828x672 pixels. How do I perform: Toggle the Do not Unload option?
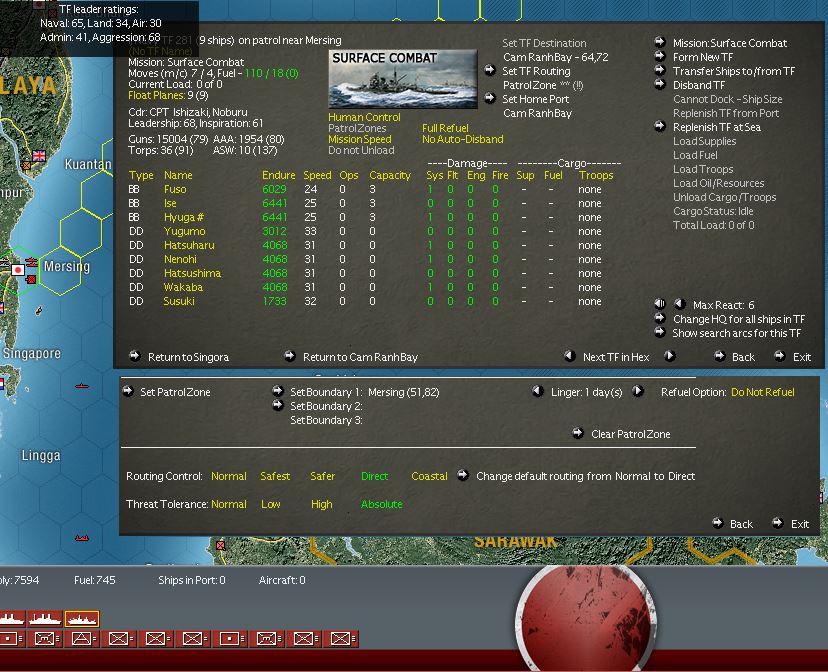(x=361, y=150)
